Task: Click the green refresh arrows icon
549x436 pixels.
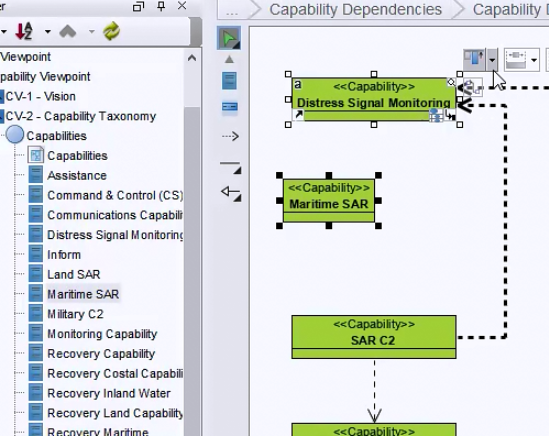Action: pyautogui.click(x=111, y=31)
